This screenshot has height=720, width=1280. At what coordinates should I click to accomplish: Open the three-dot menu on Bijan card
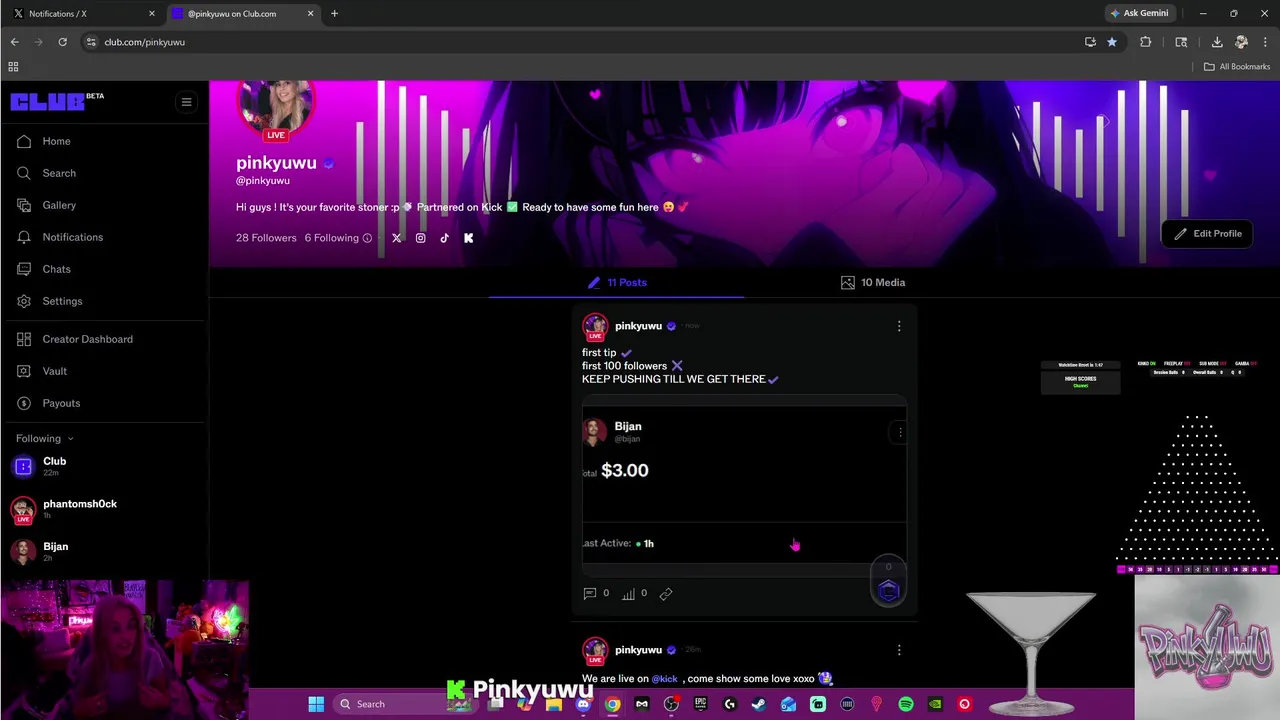(900, 432)
